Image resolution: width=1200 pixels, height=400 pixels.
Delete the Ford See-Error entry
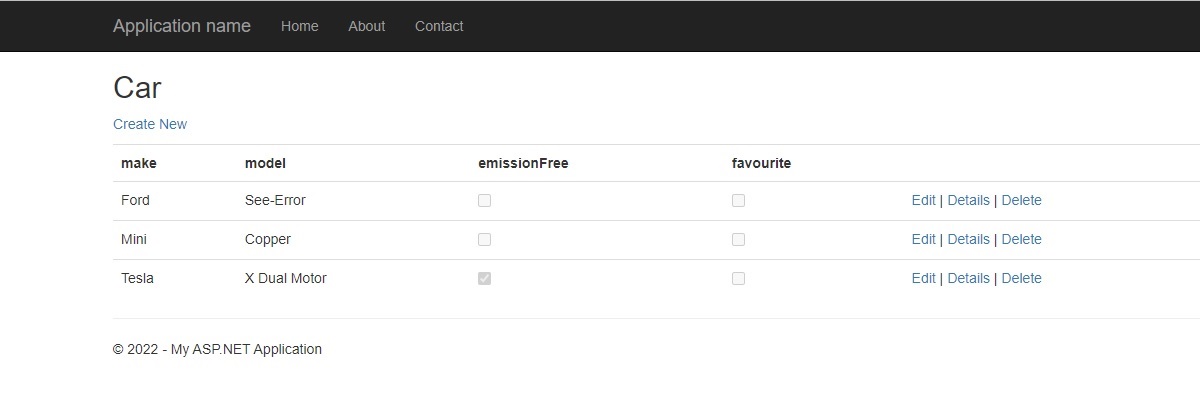1021,200
